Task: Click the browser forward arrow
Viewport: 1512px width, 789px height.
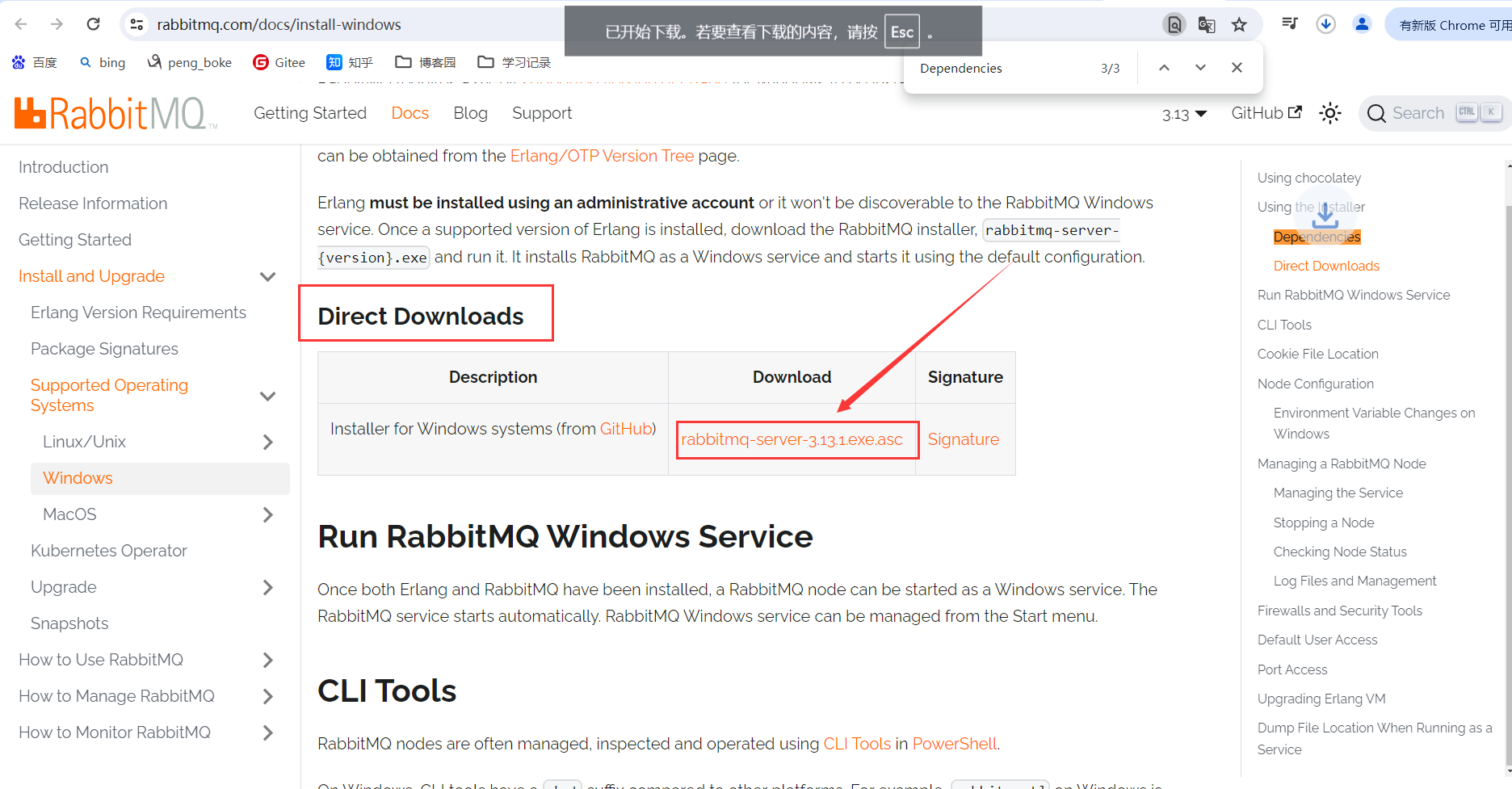Action: [57, 24]
